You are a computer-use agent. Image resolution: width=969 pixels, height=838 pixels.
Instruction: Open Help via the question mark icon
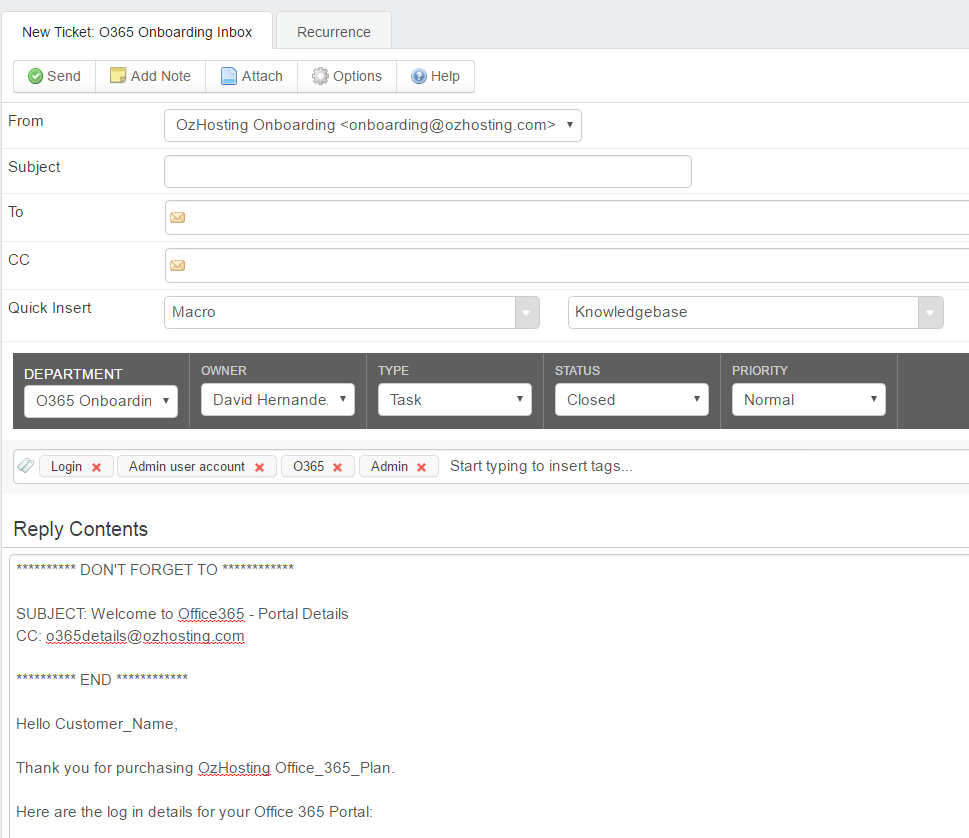tap(435, 76)
